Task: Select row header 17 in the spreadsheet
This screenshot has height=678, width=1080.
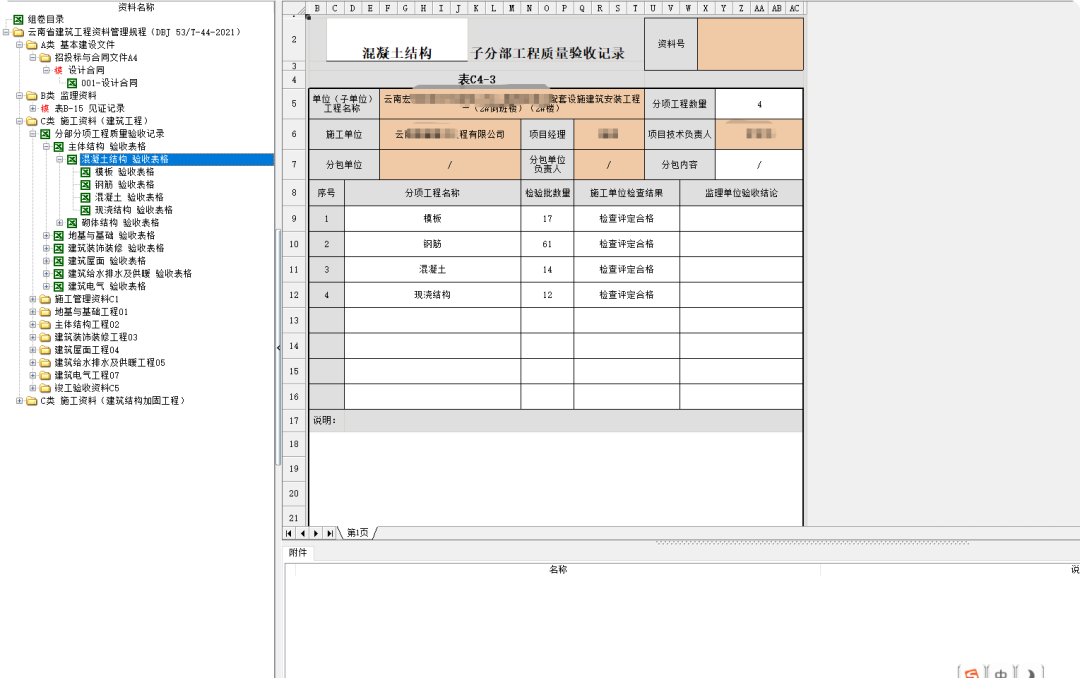Action: click(294, 421)
